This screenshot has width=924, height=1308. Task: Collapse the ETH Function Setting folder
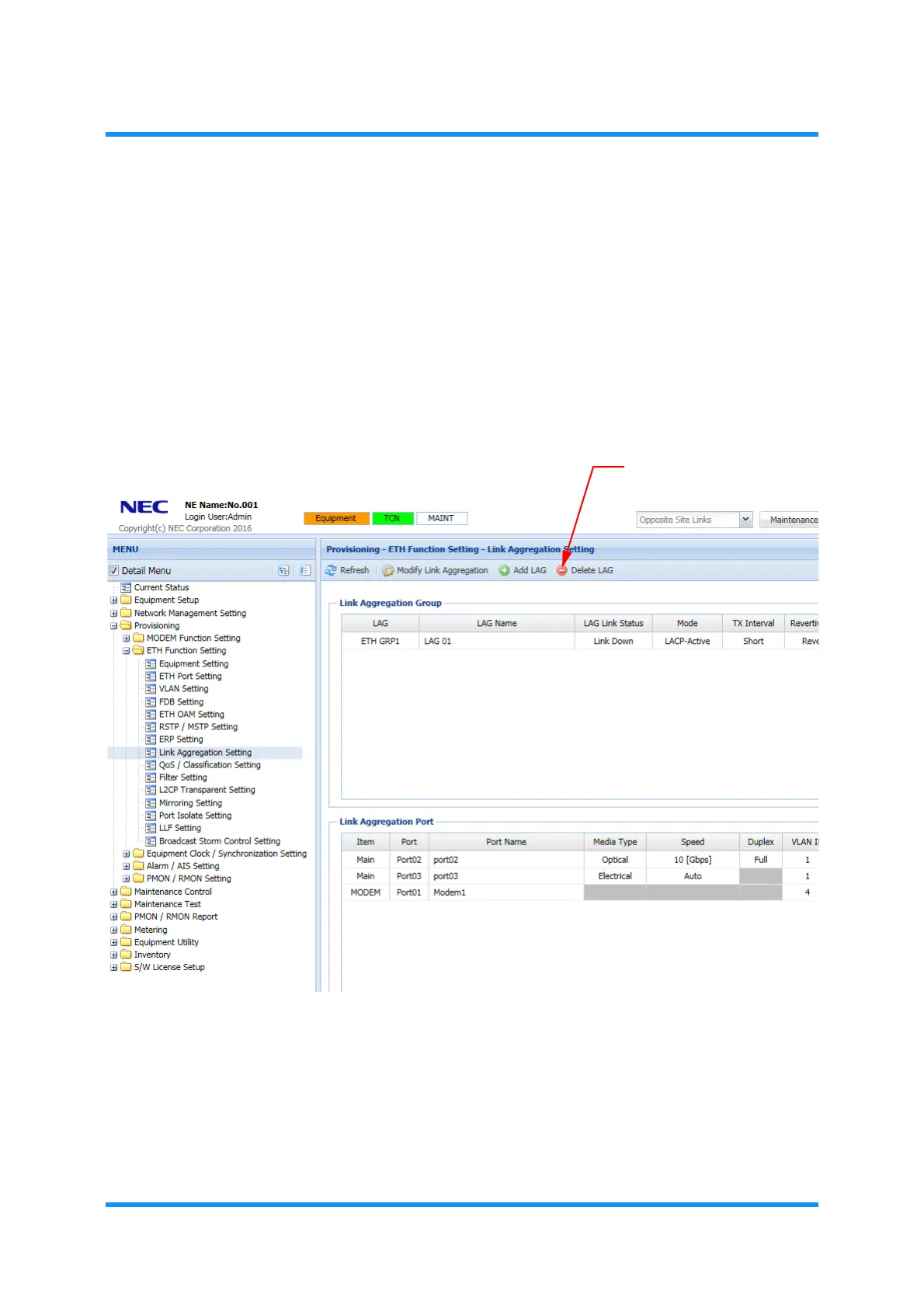[127, 651]
